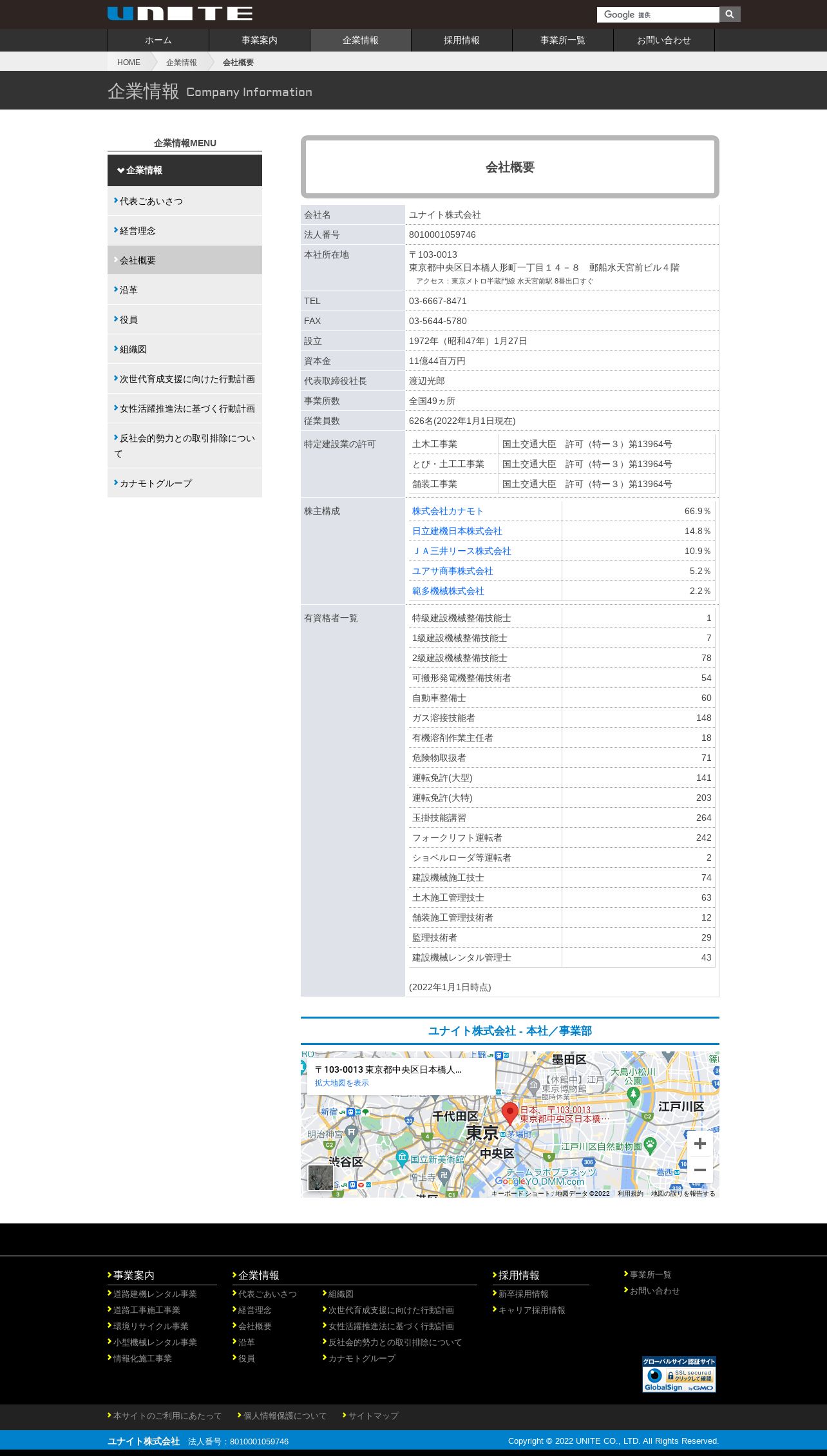
Task: Open the 事業案内 nav item
Action: pos(260,40)
